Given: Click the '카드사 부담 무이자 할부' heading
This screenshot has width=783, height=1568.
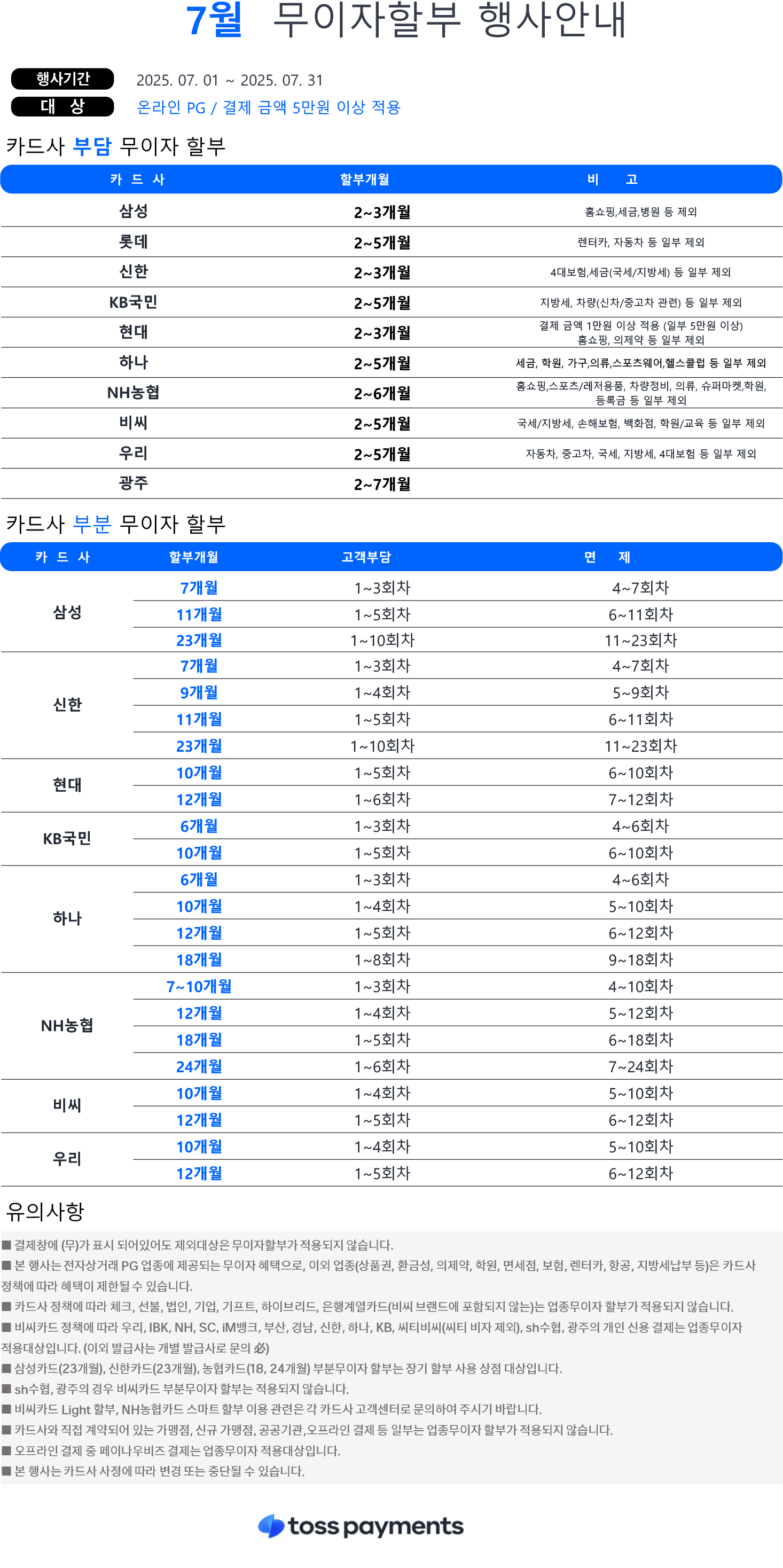Looking at the screenshot, I should point(115,146).
